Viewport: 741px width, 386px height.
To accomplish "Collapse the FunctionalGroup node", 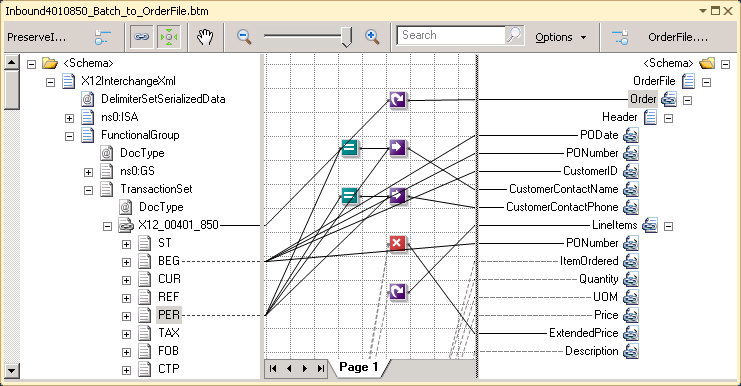I will pyautogui.click(x=69, y=136).
